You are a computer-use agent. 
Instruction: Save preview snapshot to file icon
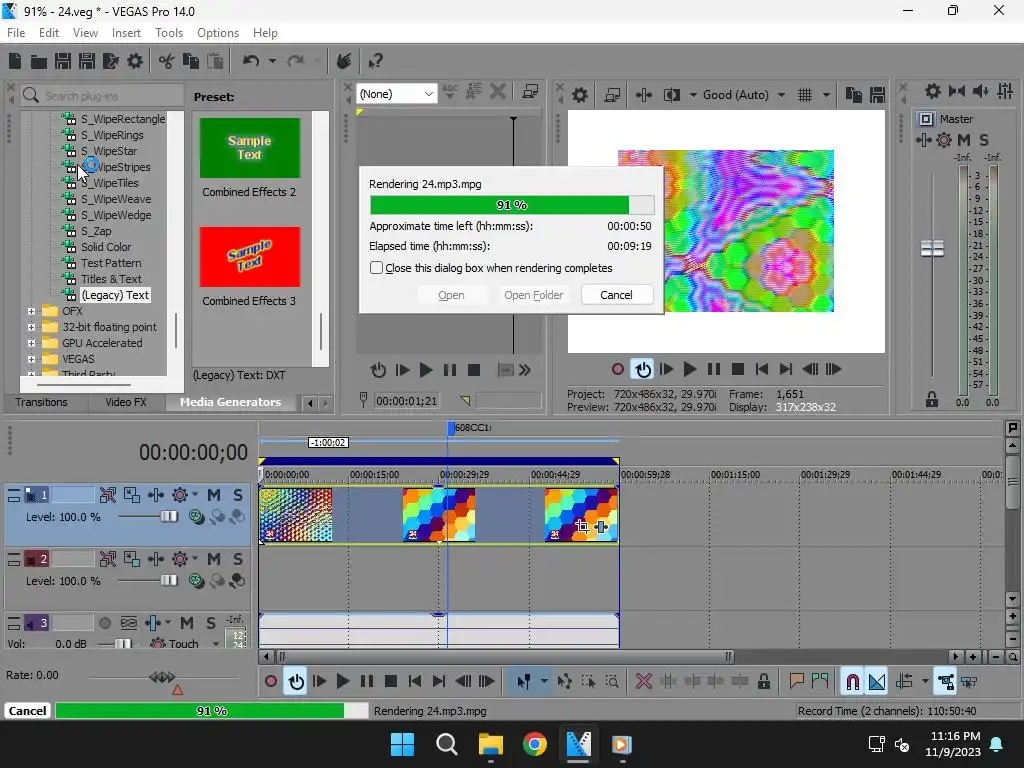coord(877,95)
